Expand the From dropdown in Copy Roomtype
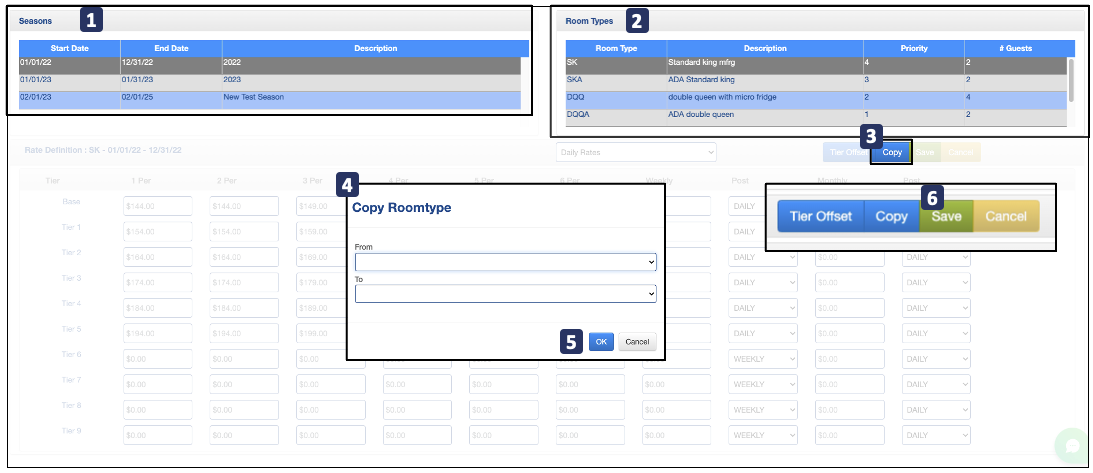The height and width of the screenshot is (473, 1093). pos(505,262)
